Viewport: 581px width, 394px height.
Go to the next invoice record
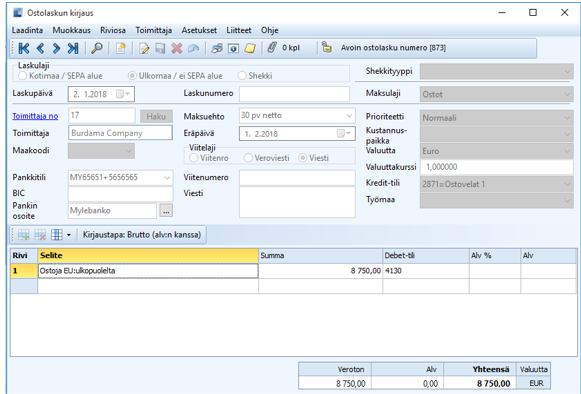[56, 48]
